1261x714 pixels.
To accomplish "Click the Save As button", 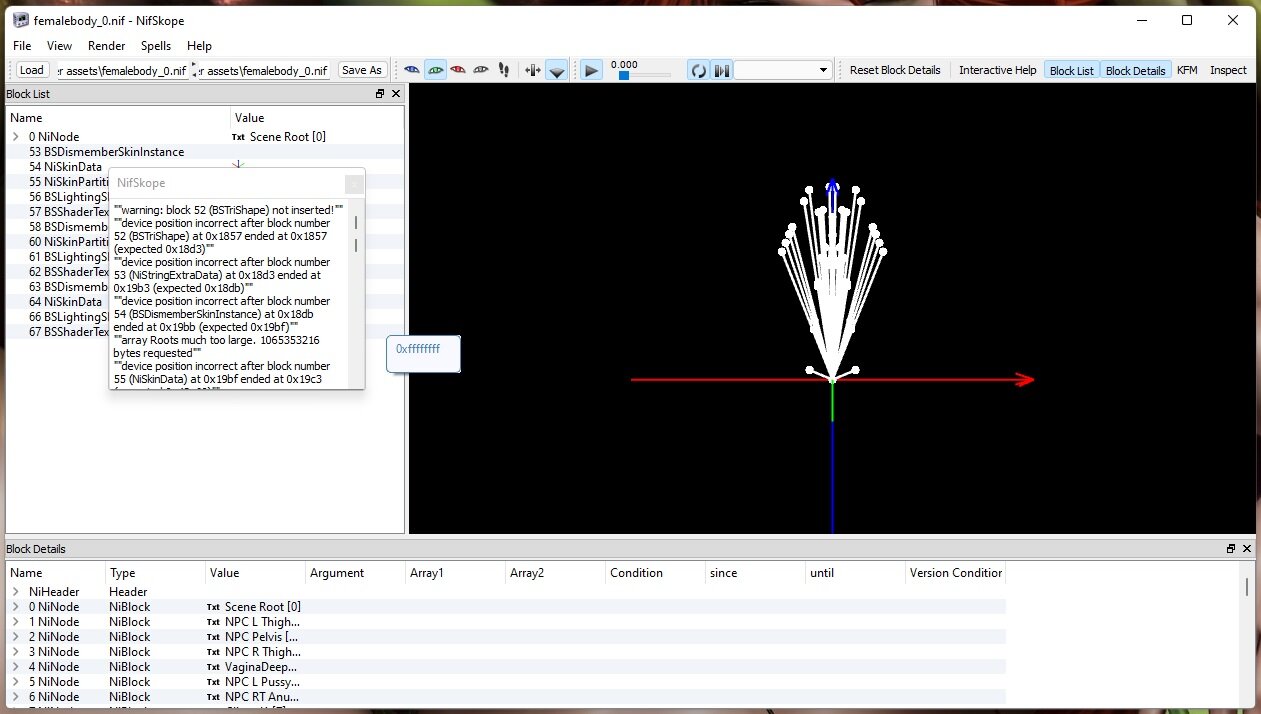I will (x=361, y=70).
